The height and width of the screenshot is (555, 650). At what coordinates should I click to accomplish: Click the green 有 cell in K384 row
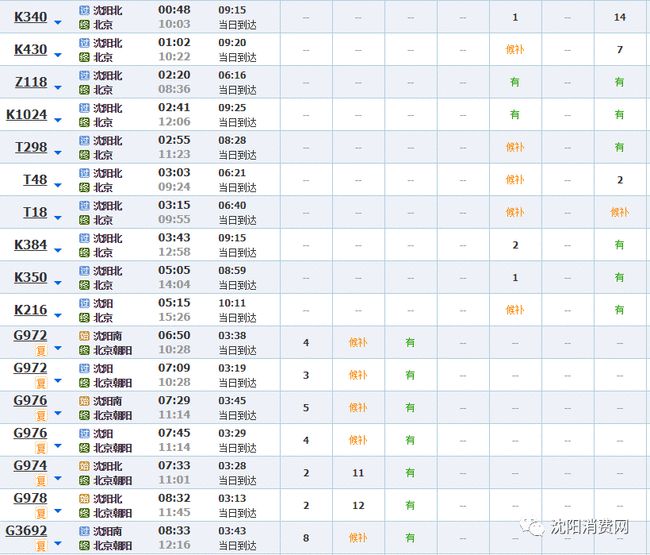click(x=619, y=245)
